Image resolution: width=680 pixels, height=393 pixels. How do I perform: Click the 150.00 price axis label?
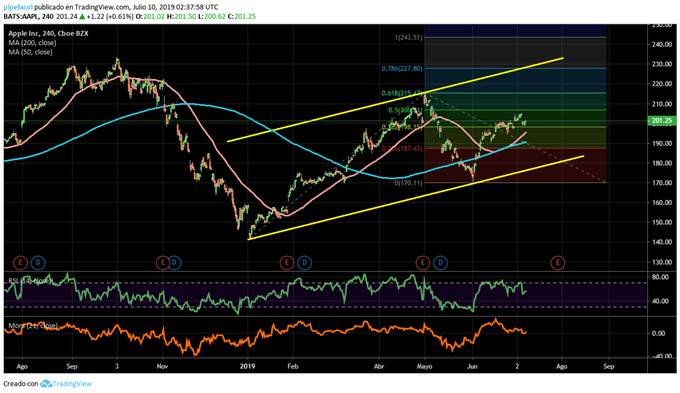click(x=662, y=222)
